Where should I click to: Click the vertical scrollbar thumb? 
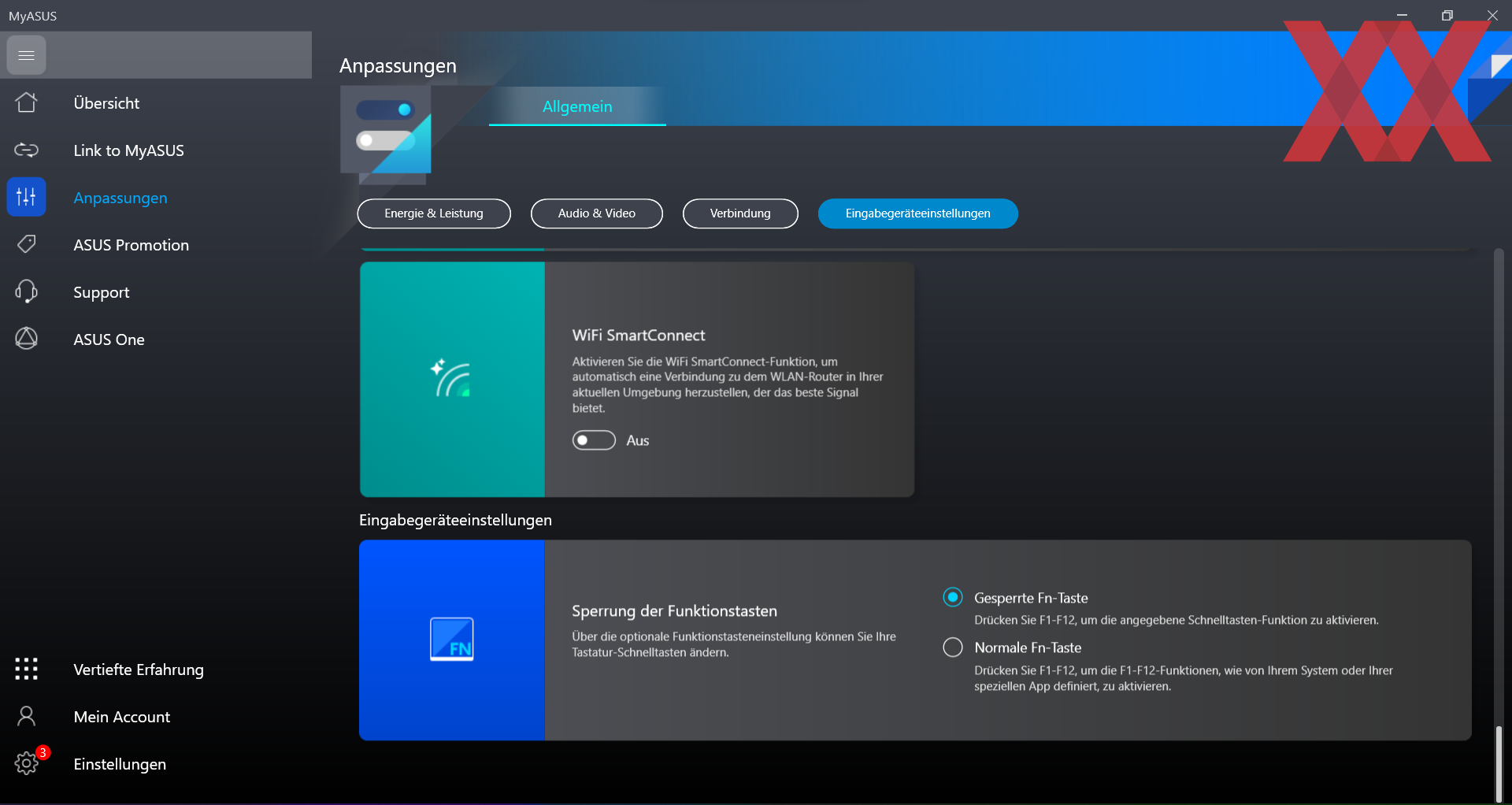[x=1499, y=762]
